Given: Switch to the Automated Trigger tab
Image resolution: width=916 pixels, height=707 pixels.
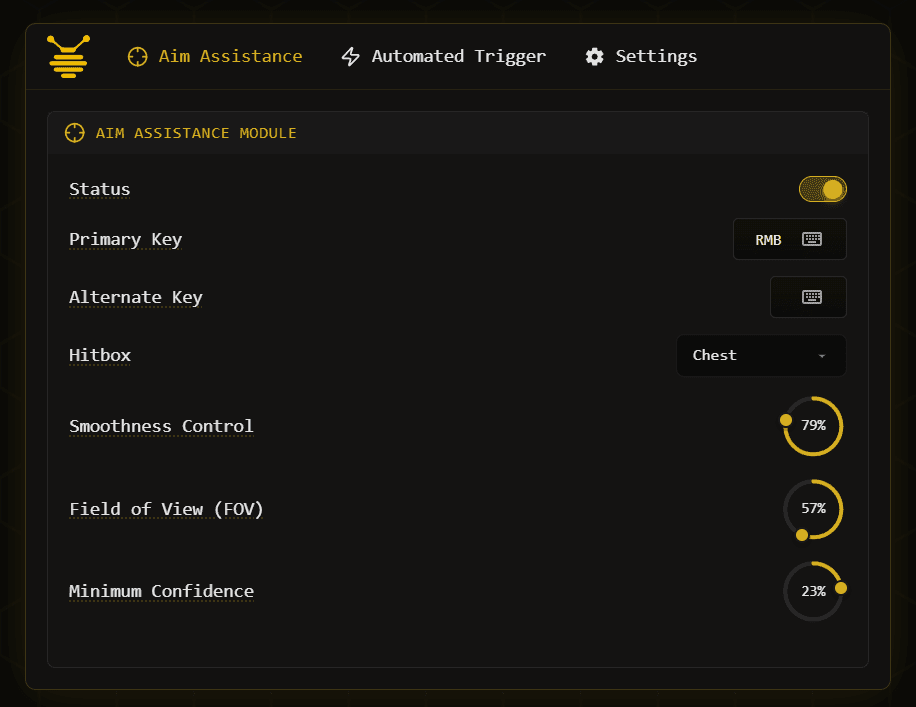Looking at the screenshot, I should (458, 56).
